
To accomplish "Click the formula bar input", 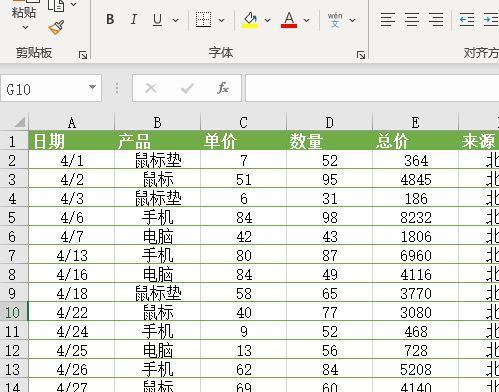I will tap(372, 88).
